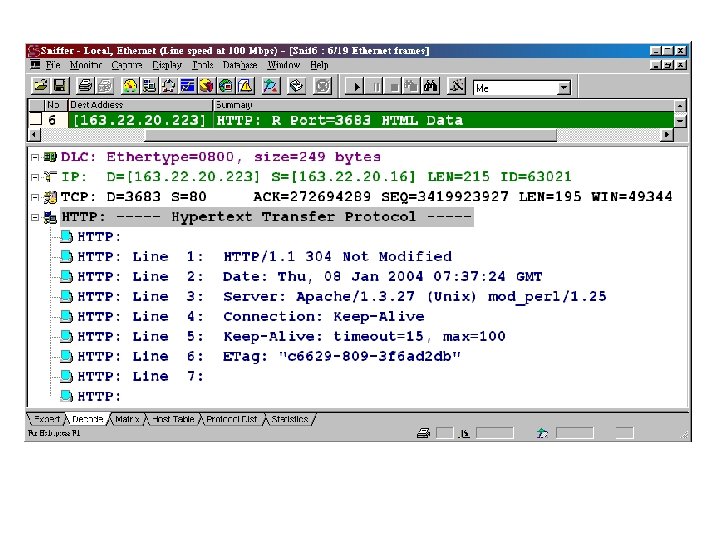Click the horizontal scrollbar left arrow
Screen dimensions: 720x540
34,135
